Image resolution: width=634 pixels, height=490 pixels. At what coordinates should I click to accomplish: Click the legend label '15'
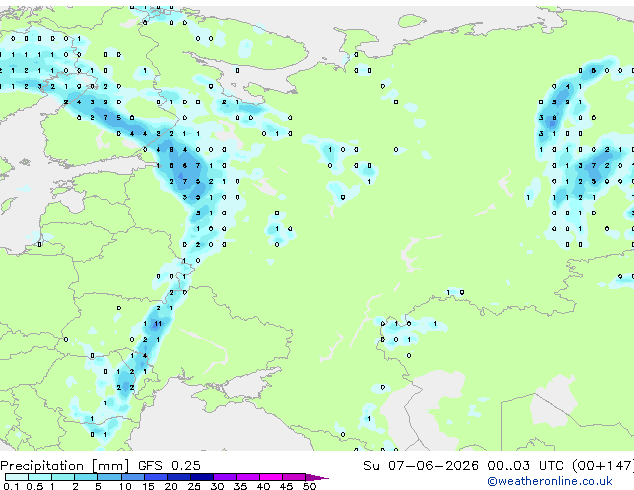pyautogui.click(x=148, y=486)
